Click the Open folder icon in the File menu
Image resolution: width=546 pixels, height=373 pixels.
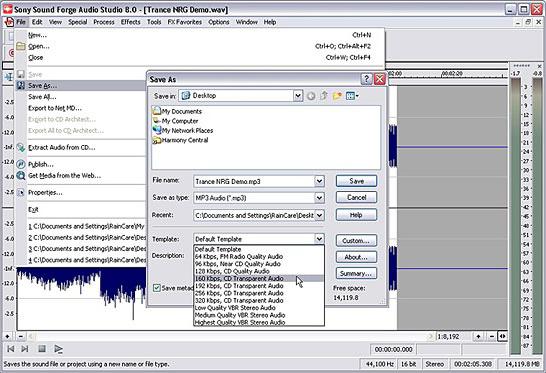[x=21, y=46]
